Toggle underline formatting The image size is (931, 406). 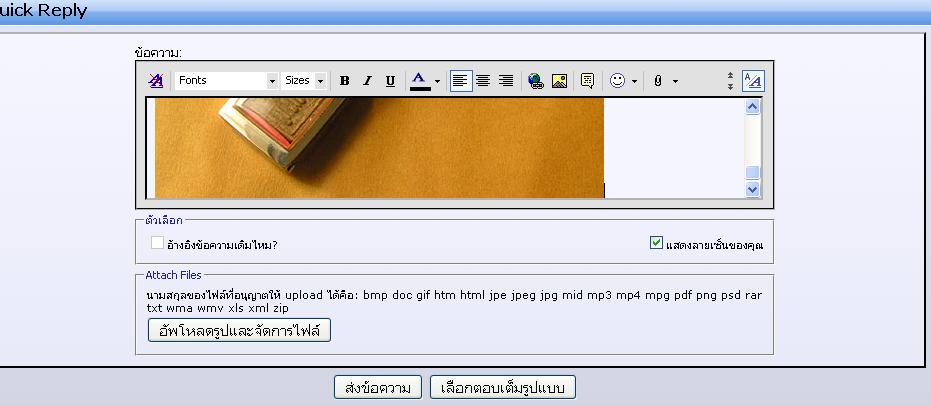[390, 81]
